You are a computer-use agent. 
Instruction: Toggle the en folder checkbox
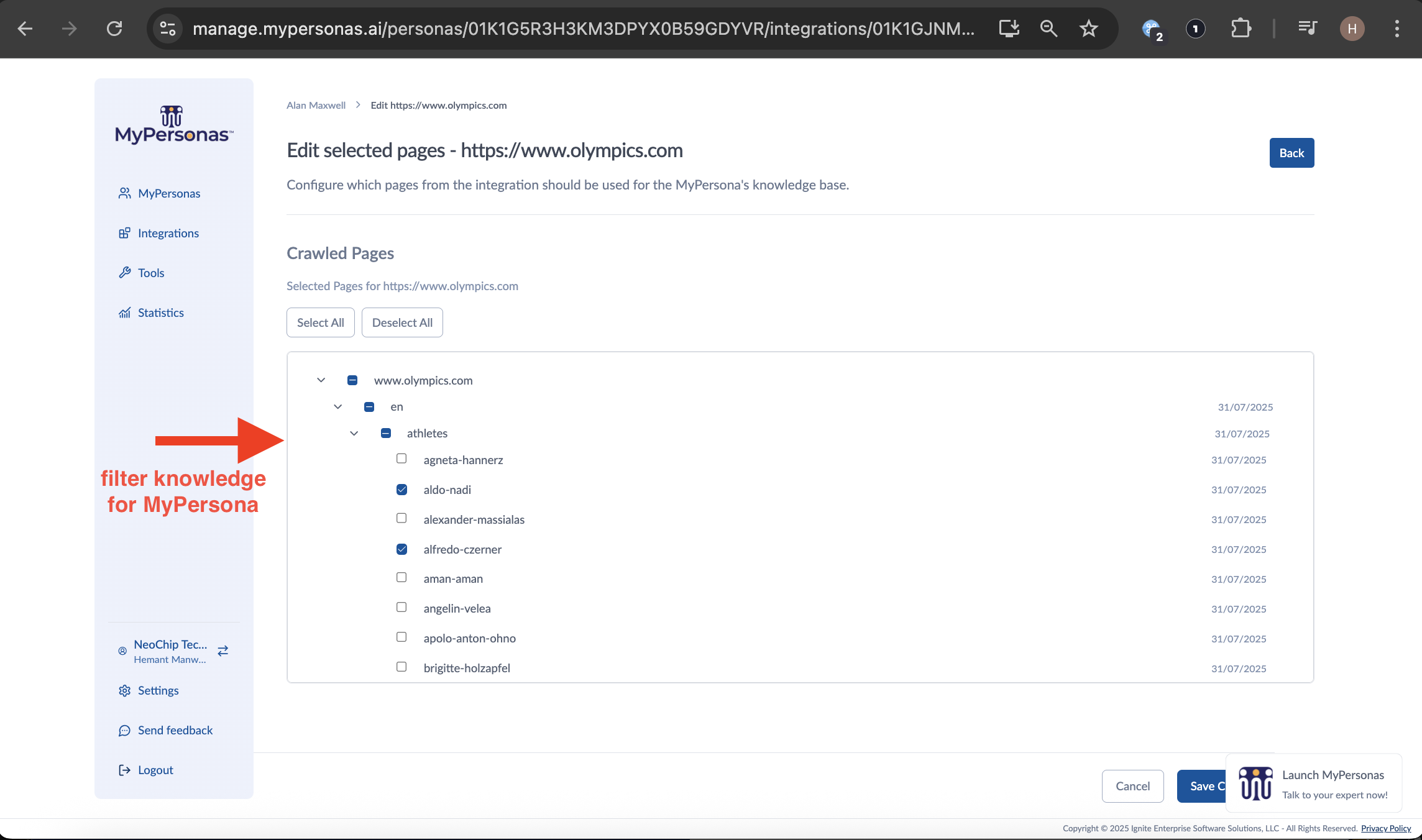pyautogui.click(x=369, y=407)
